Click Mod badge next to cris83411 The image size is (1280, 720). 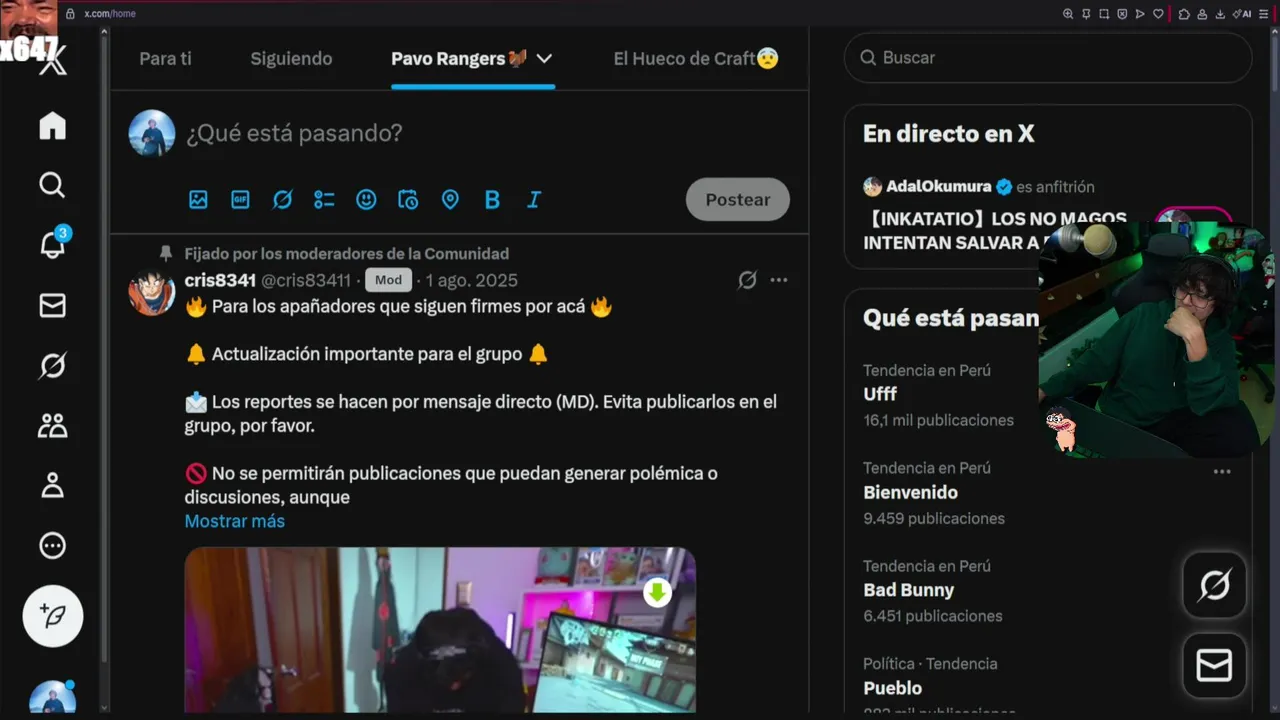click(388, 280)
